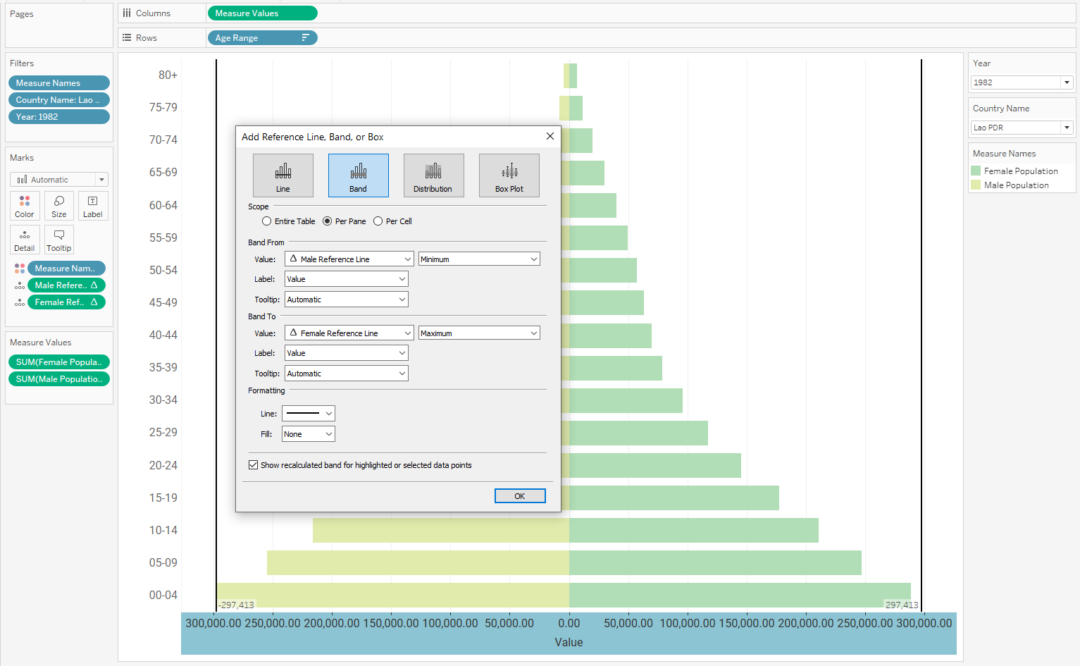Uncheck show recalculated band for selected points
This screenshot has width=1080, height=666.
click(x=253, y=463)
